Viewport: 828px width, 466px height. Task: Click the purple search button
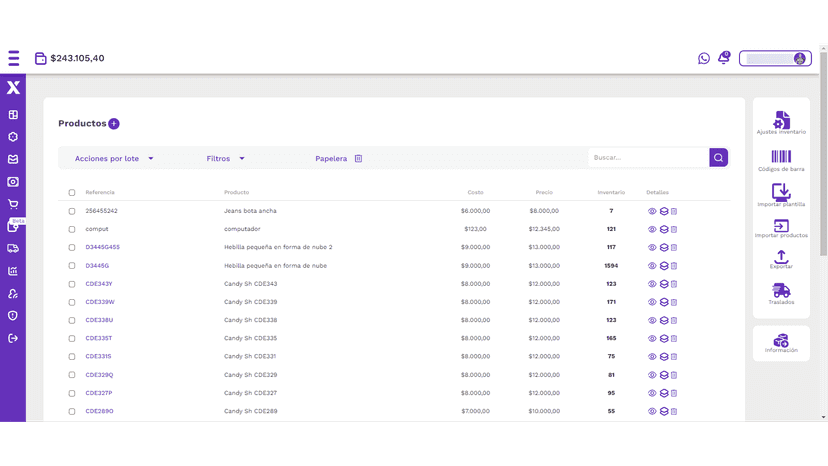(719, 157)
